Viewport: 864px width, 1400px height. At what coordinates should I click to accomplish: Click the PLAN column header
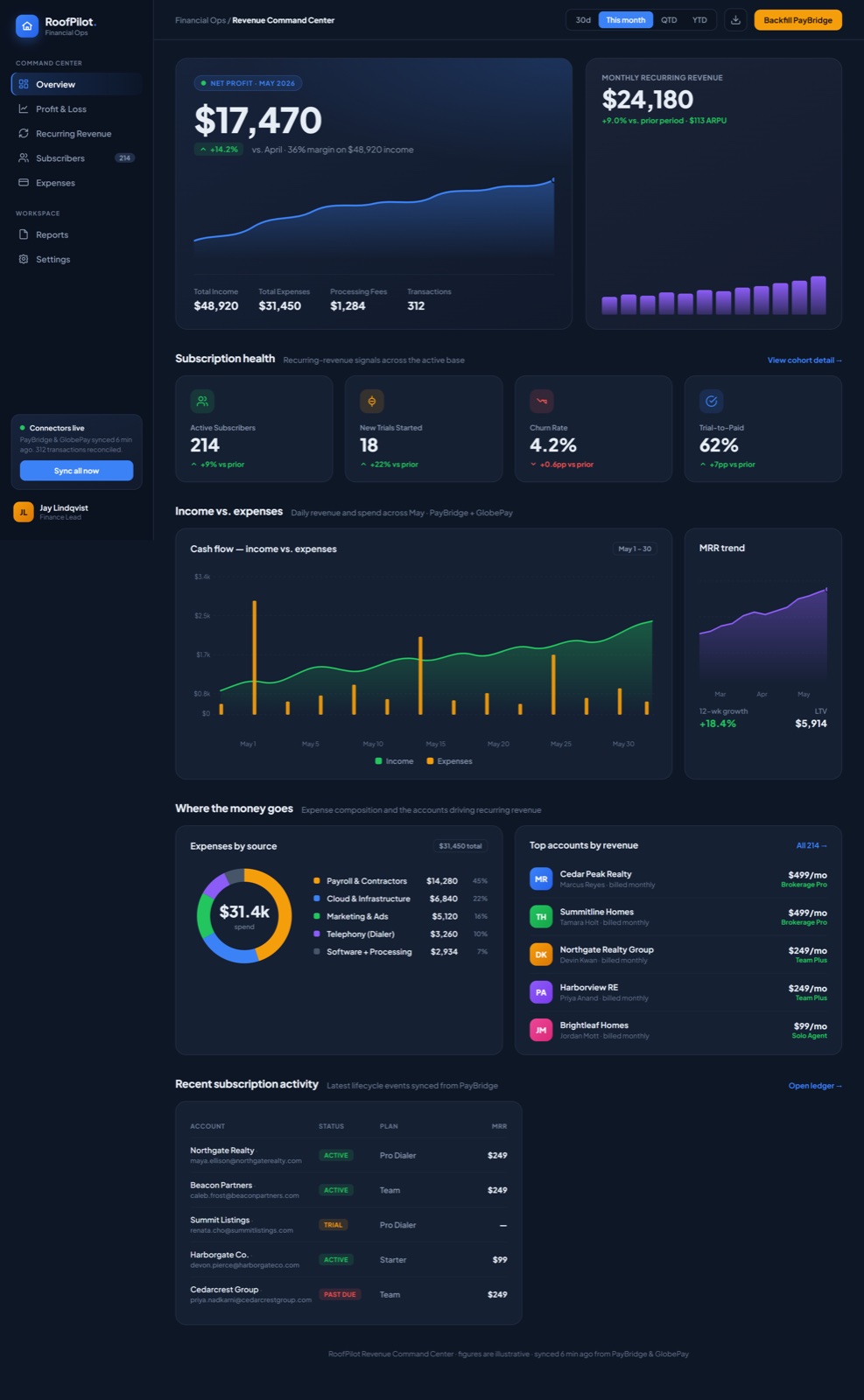point(389,1126)
